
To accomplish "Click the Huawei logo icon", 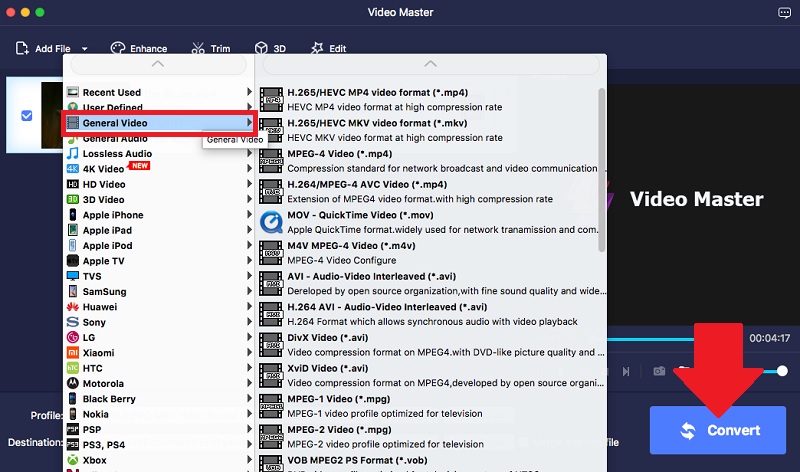I will point(73,307).
